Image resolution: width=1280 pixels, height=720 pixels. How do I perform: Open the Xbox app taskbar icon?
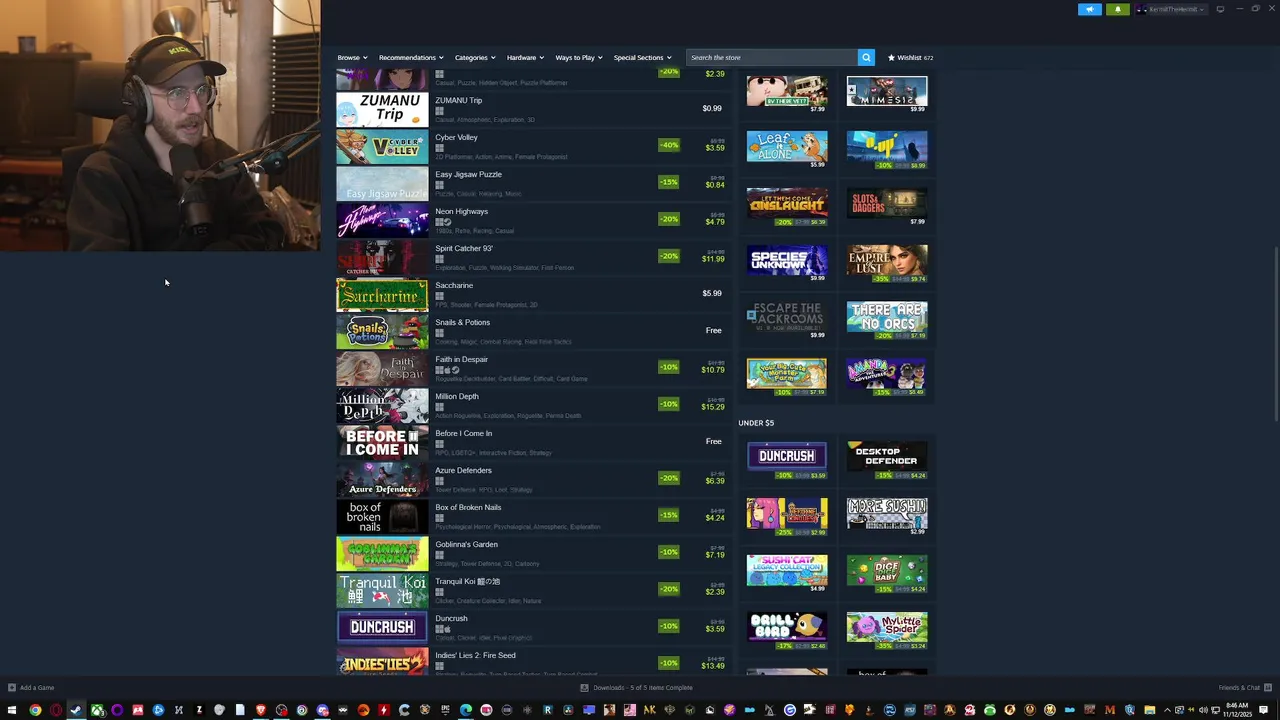[97, 710]
